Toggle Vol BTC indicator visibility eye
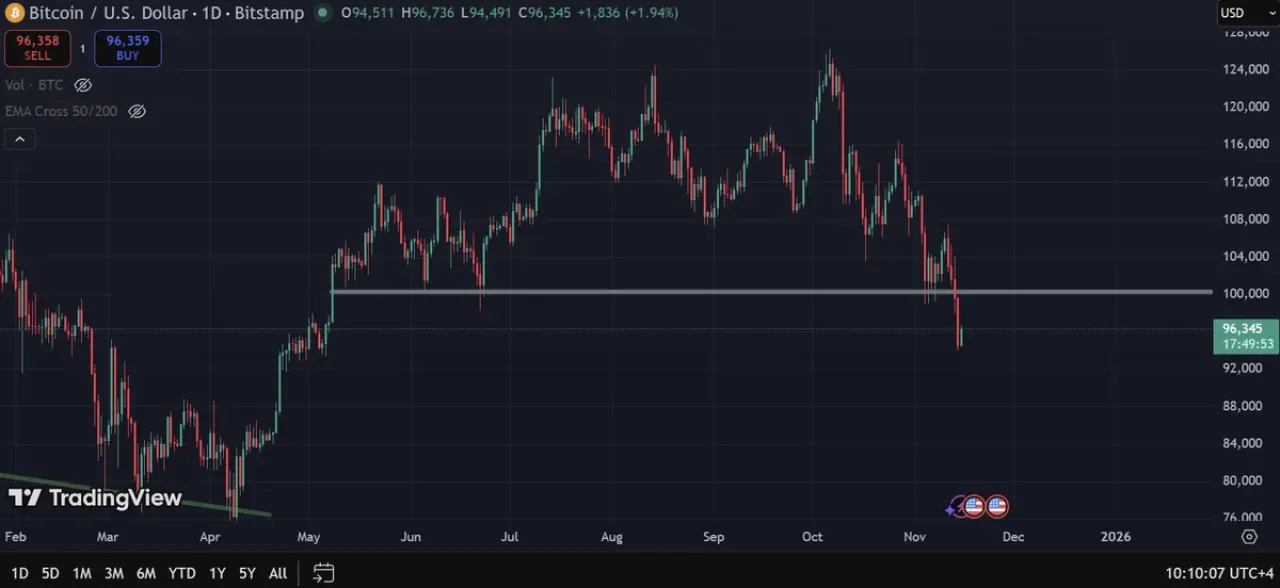This screenshot has width=1280, height=588. pos(83,85)
